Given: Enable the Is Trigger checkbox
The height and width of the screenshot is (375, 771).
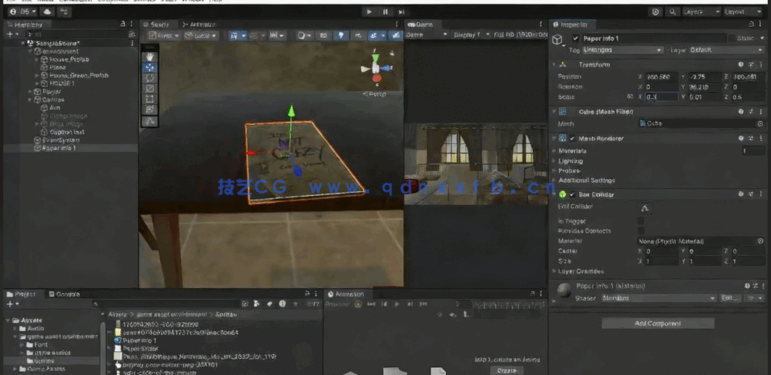Looking at the screenshot, I should (641, 221).
